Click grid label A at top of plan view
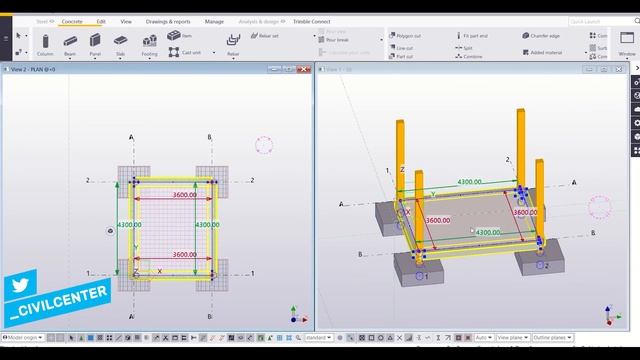Viewport: 640px width, 360px height. click(131, 137)
